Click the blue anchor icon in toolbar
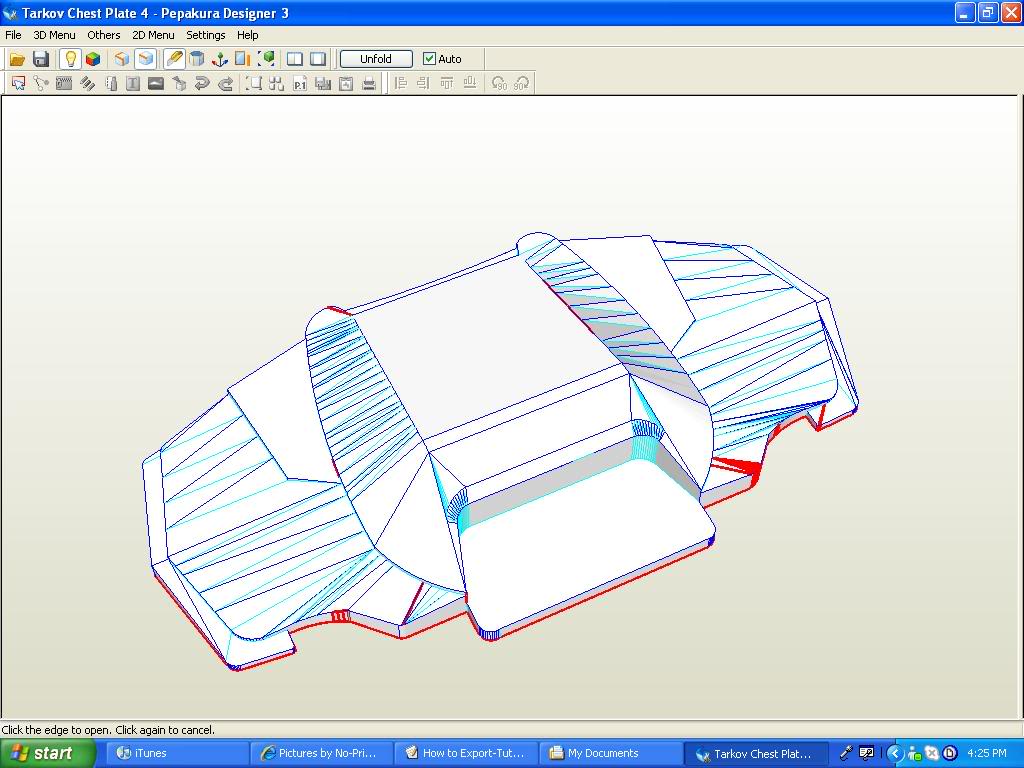Screen dimensions: 1024x768 point(220,59)
